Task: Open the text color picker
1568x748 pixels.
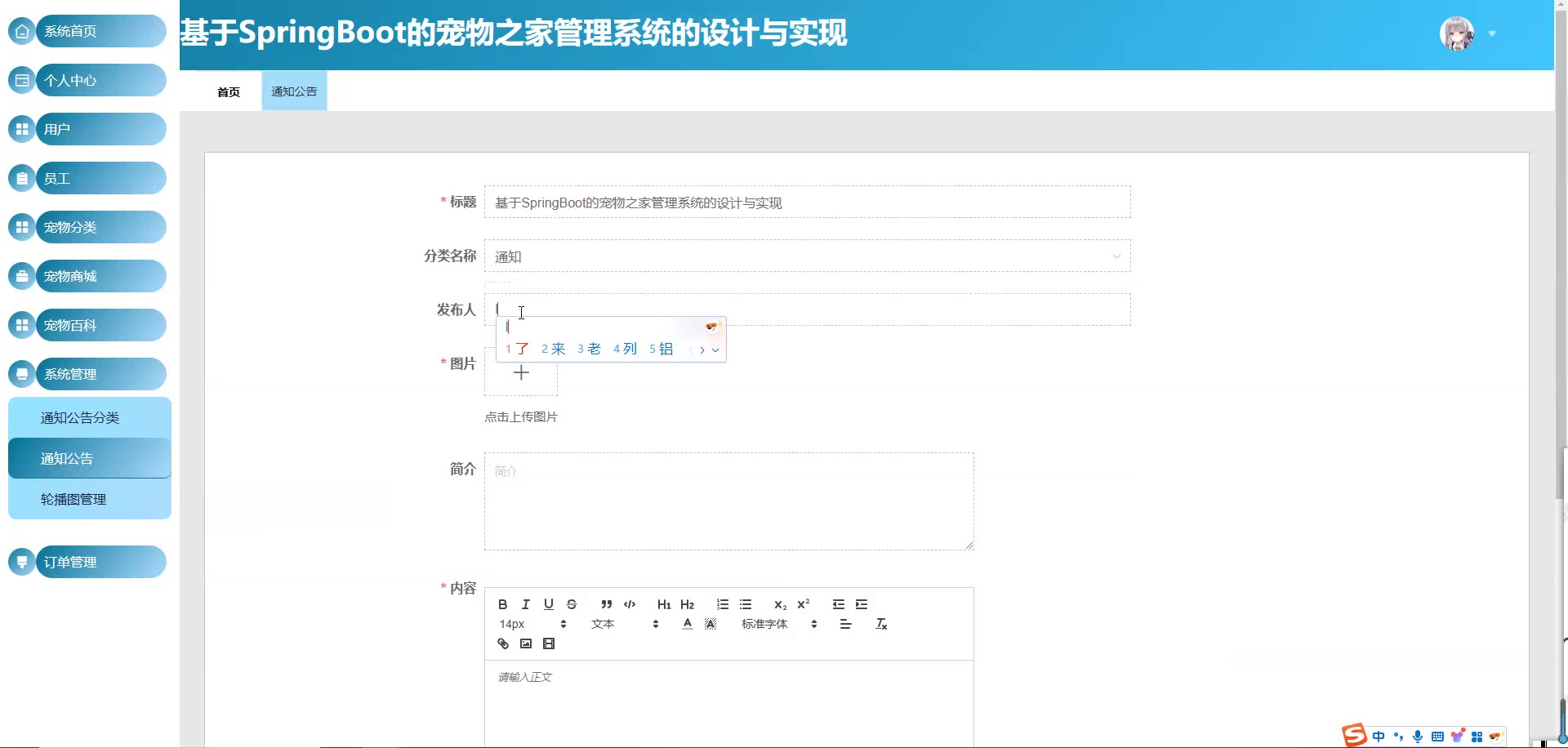Action: pos(688,624)
